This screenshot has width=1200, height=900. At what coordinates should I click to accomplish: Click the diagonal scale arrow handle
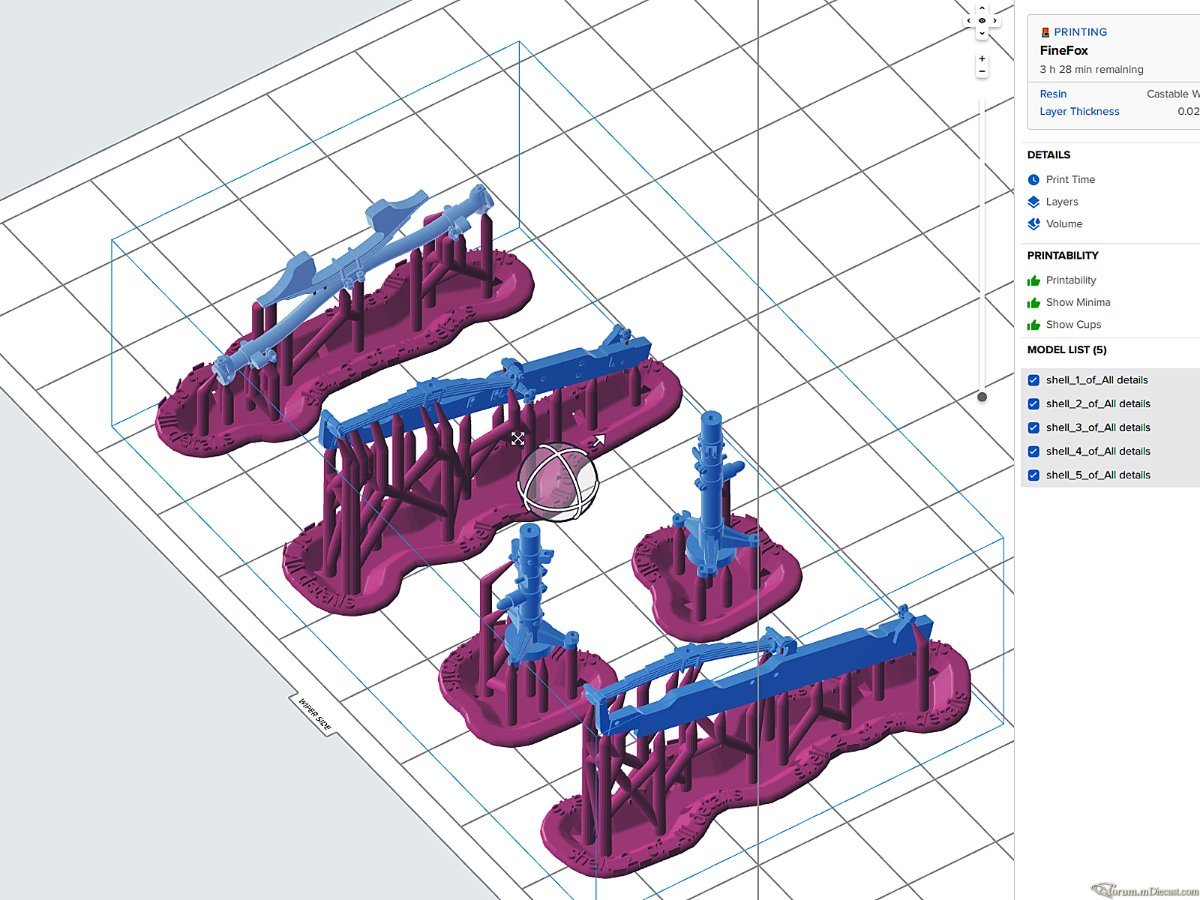[x=598, y=441]
